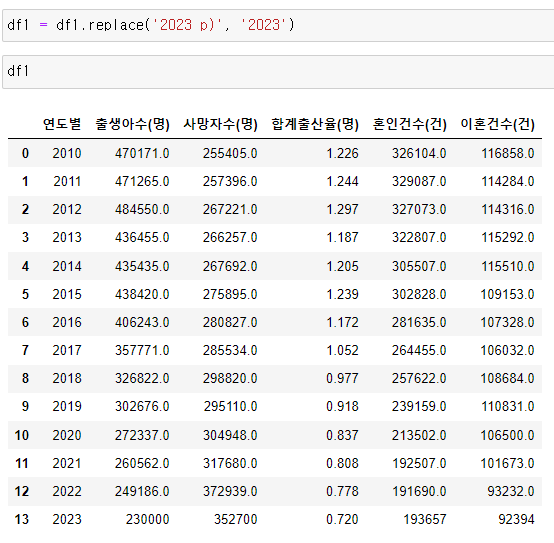The width and height of the screenshot is (554, 543).
Task: Click the deaths value 317680.0
Action: 230,464
